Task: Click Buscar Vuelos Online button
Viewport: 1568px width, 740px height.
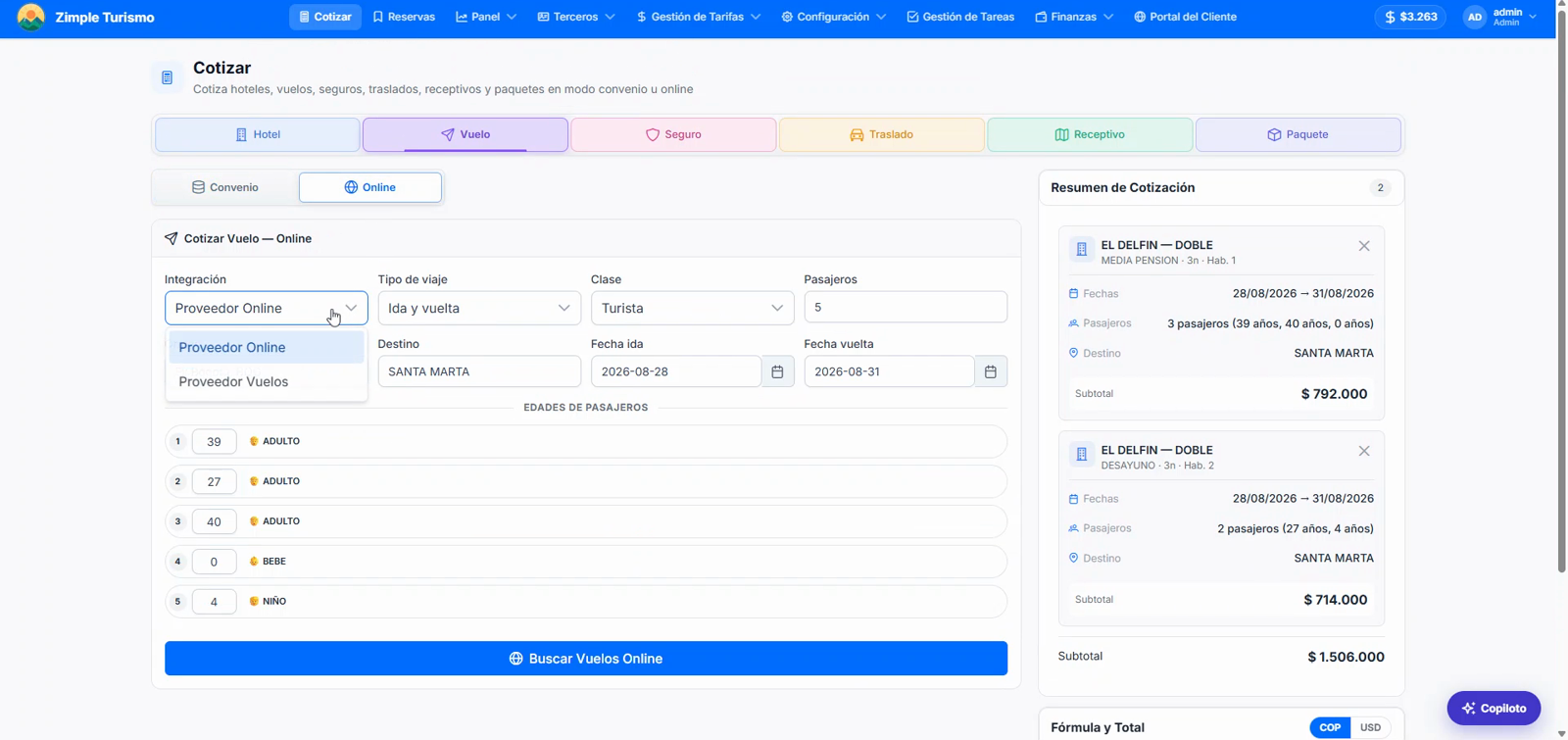Action: pyautogui.click(x=586, y=659)
